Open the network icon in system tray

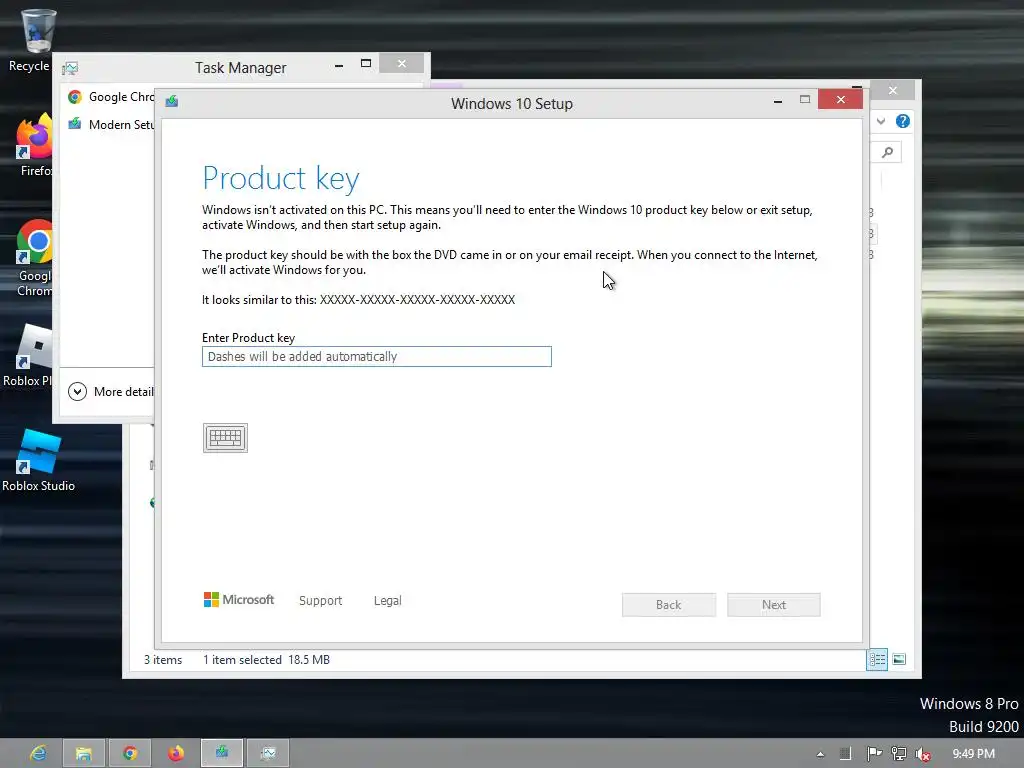[899, 754]
